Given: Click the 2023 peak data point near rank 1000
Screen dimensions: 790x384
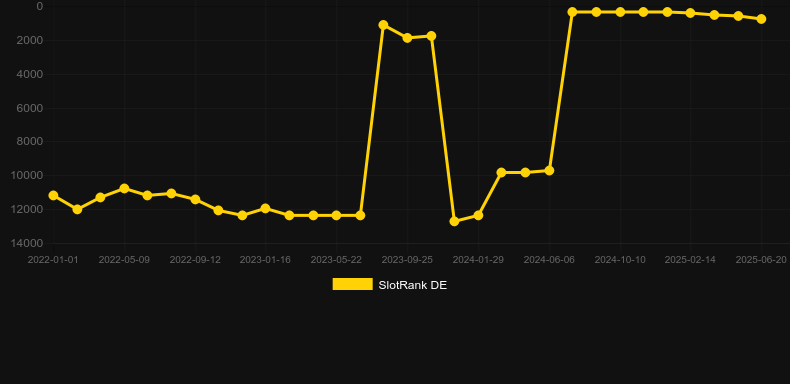Looking at the screenshot, I should tap(383, 25).
